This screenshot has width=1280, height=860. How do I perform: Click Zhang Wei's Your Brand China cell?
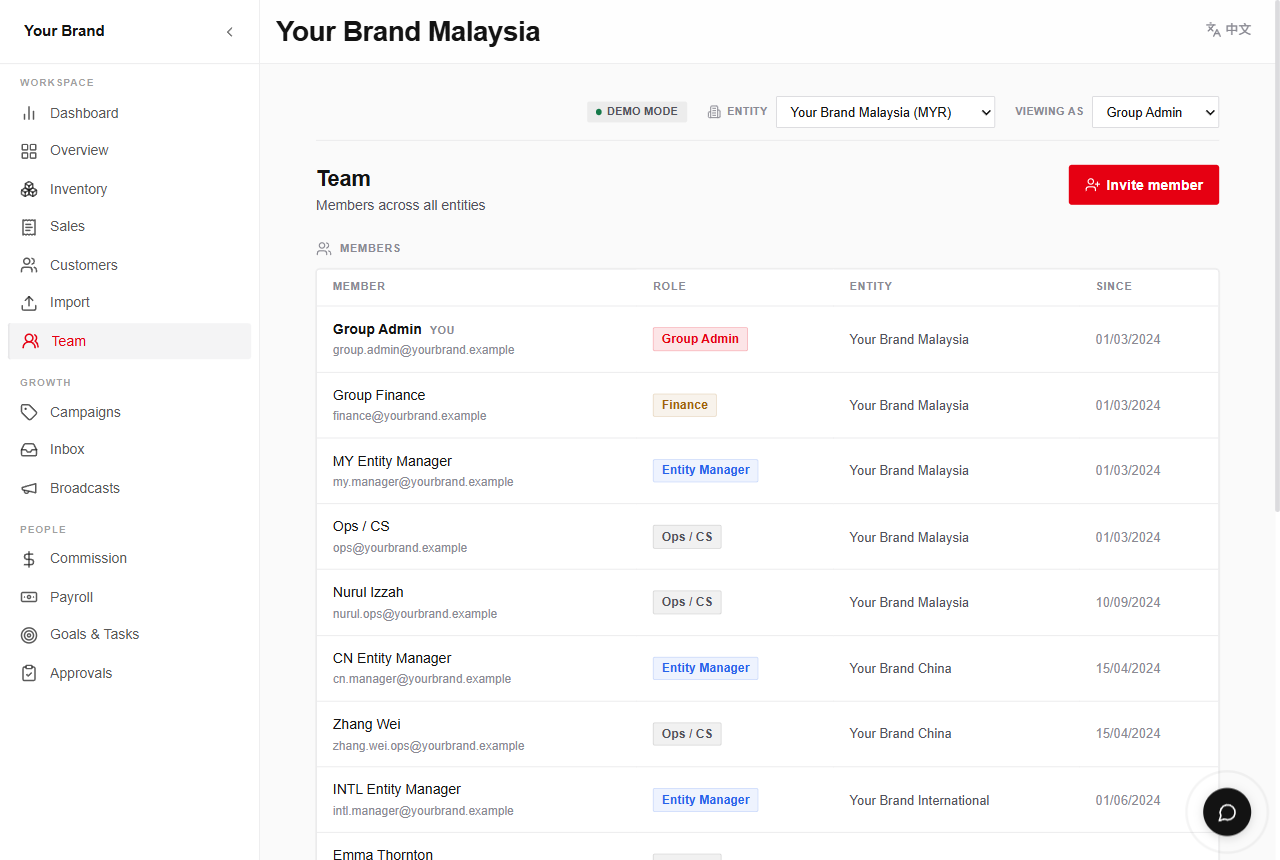tap(901, 734)
